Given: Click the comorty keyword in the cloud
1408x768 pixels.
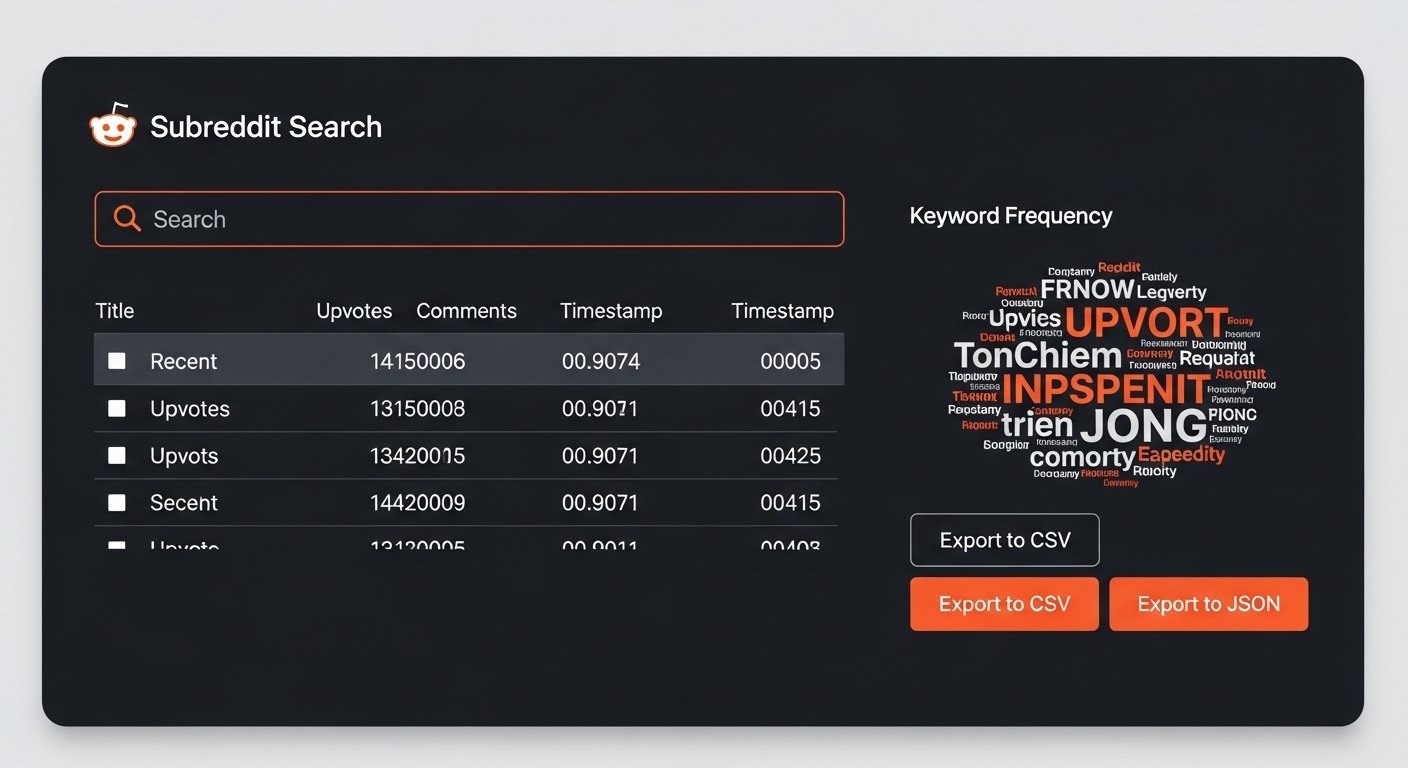Looking at the screenshot, I should coord(1084,458).
